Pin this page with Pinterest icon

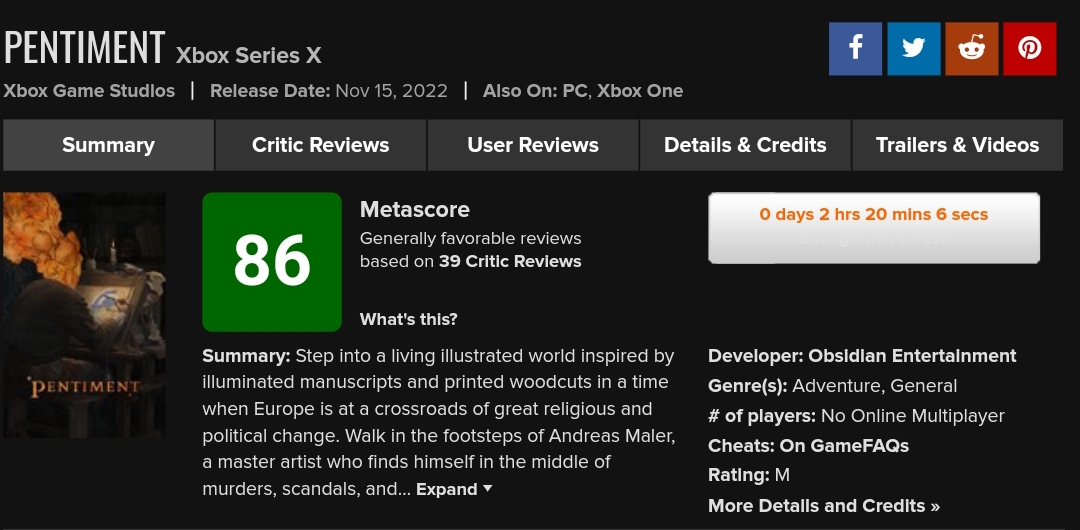[x=1030, y=49]
